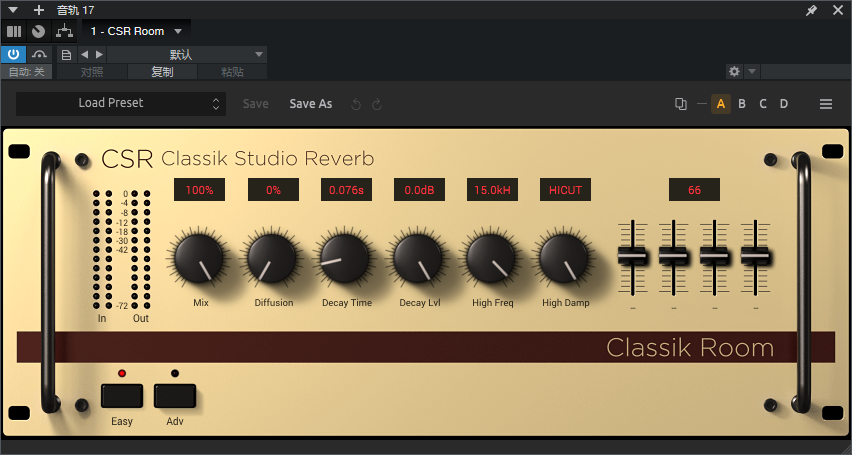
Task: Click the 0.0dB Decay Lvl display
Action: click(419, 190)
